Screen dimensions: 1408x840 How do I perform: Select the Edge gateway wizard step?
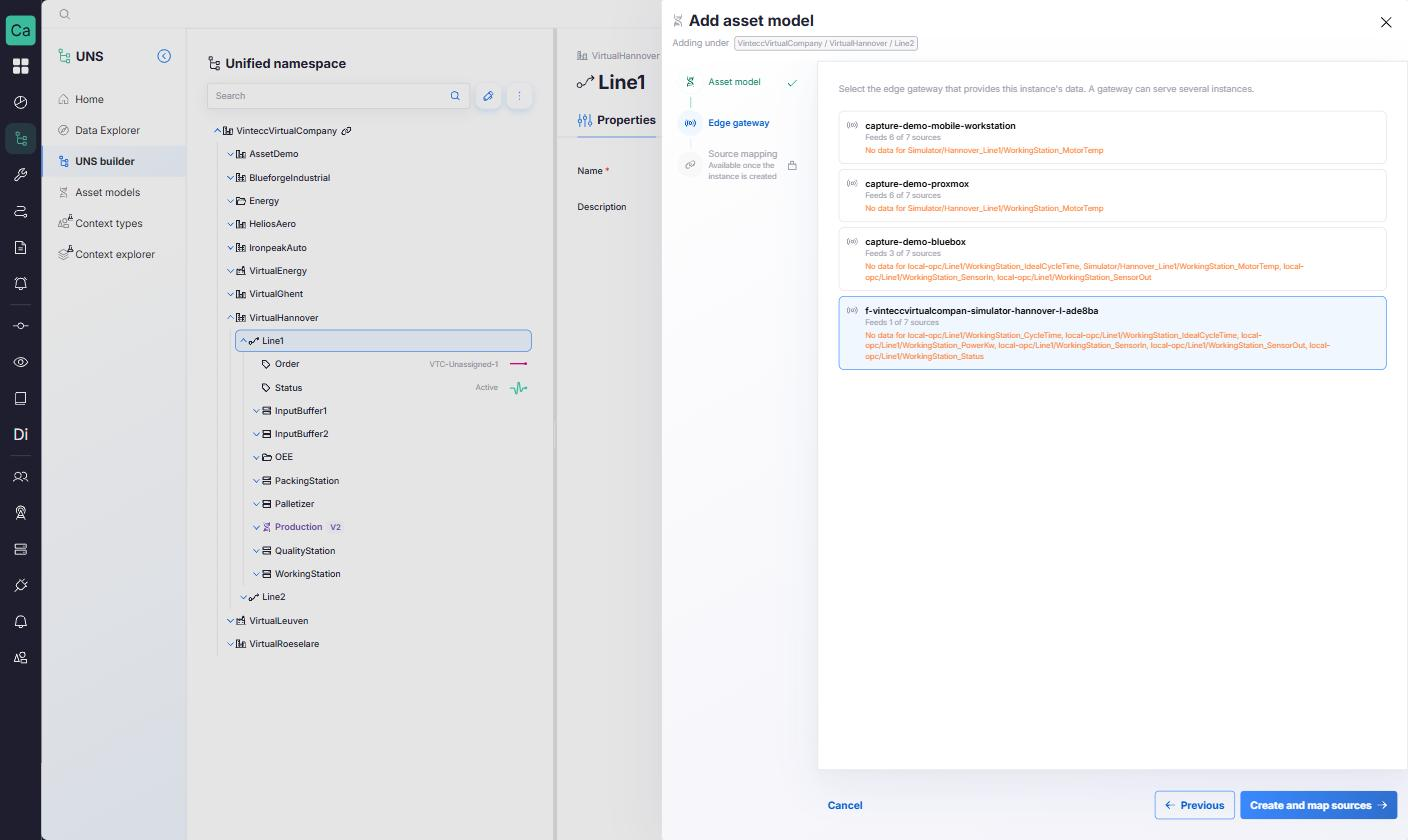[x=738, y=123]
